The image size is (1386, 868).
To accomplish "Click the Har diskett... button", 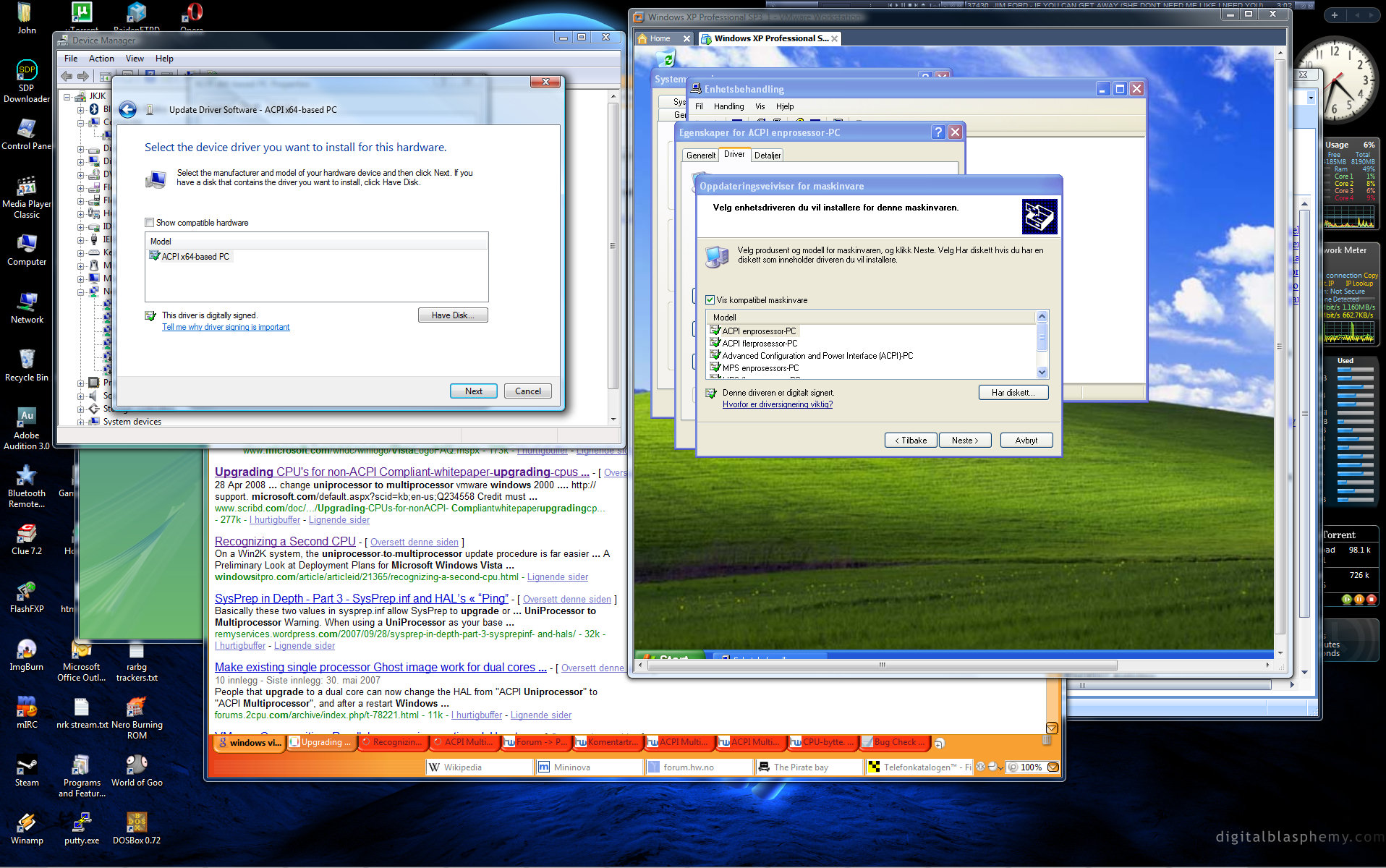I will tap(1013, 393).
